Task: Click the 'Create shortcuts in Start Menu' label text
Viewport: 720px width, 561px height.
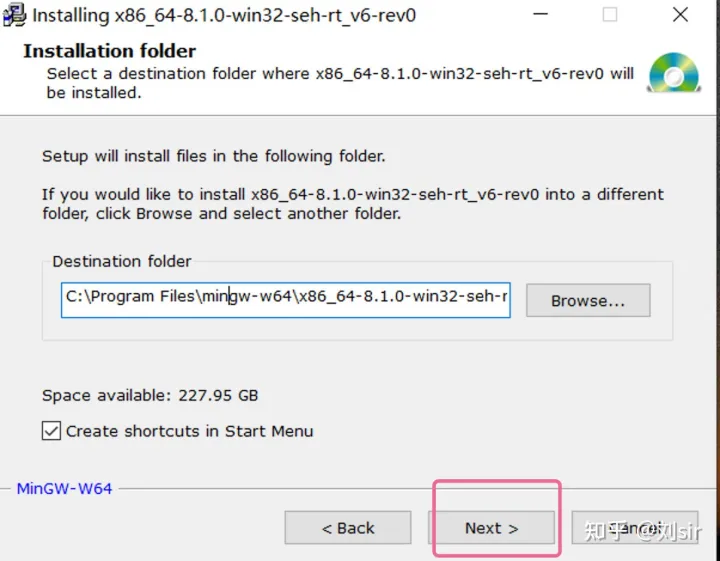Action: 189,431
